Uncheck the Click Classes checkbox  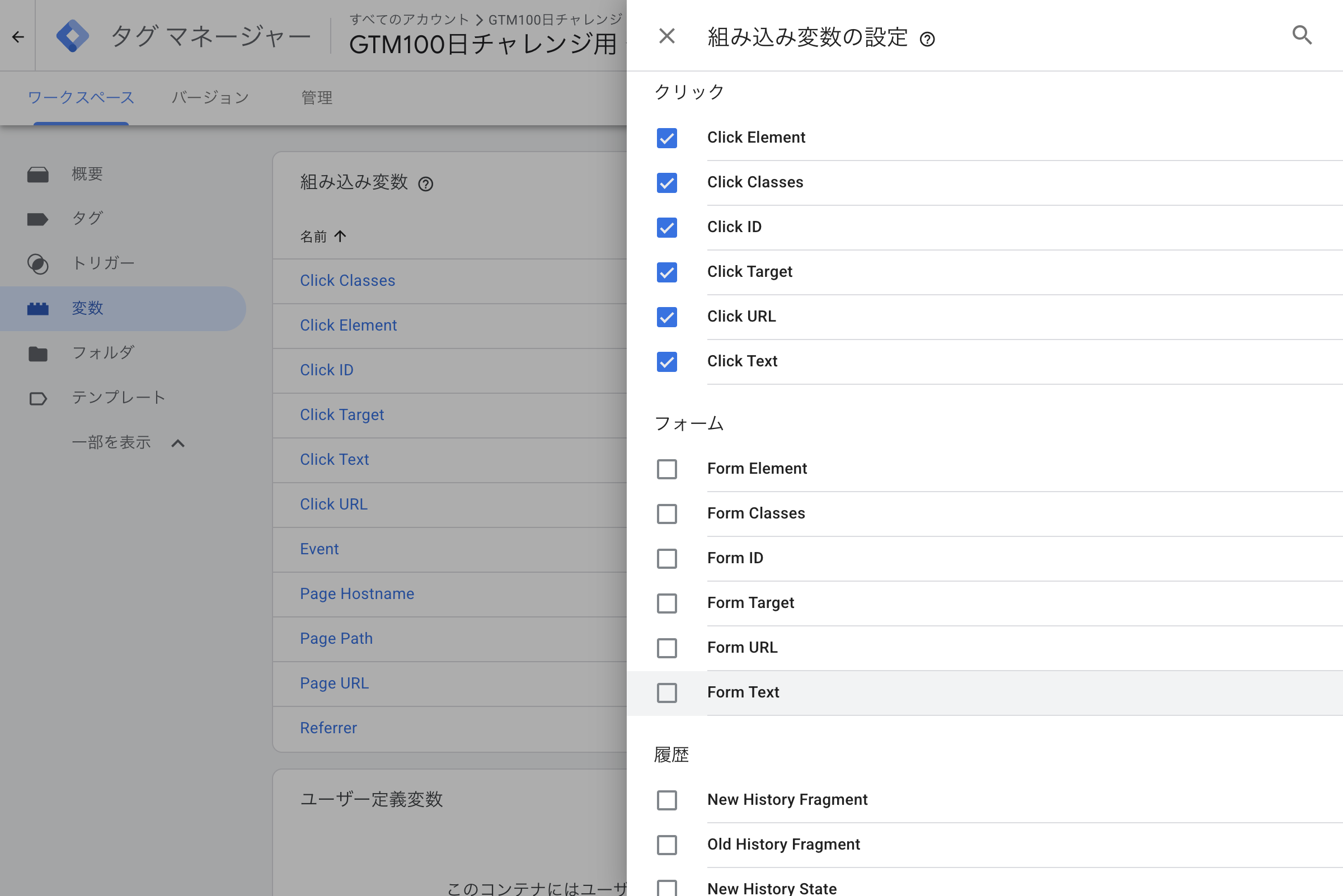click(666, 183)
